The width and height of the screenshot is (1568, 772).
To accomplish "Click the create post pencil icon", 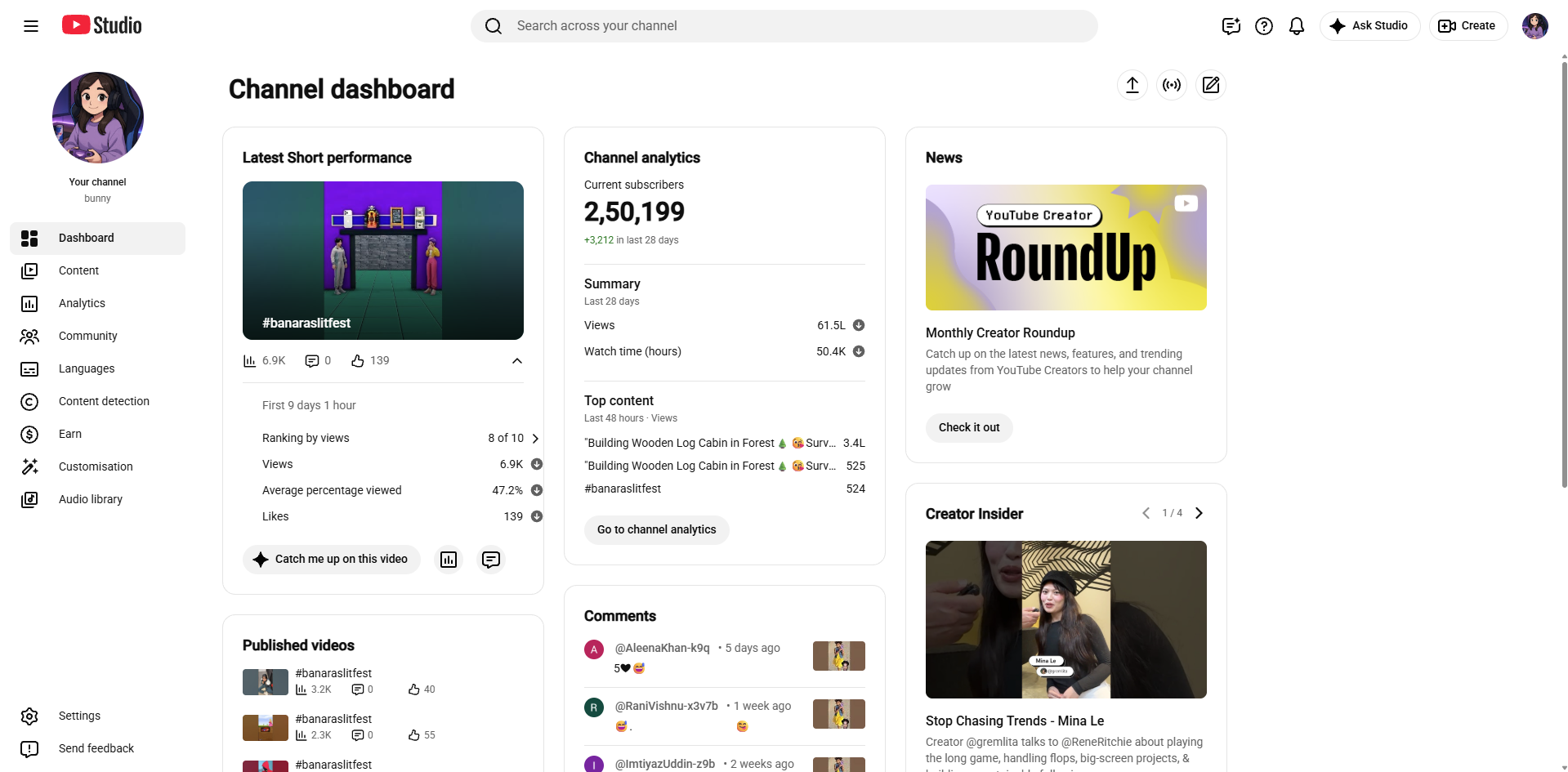I will tap(1211, 85).
